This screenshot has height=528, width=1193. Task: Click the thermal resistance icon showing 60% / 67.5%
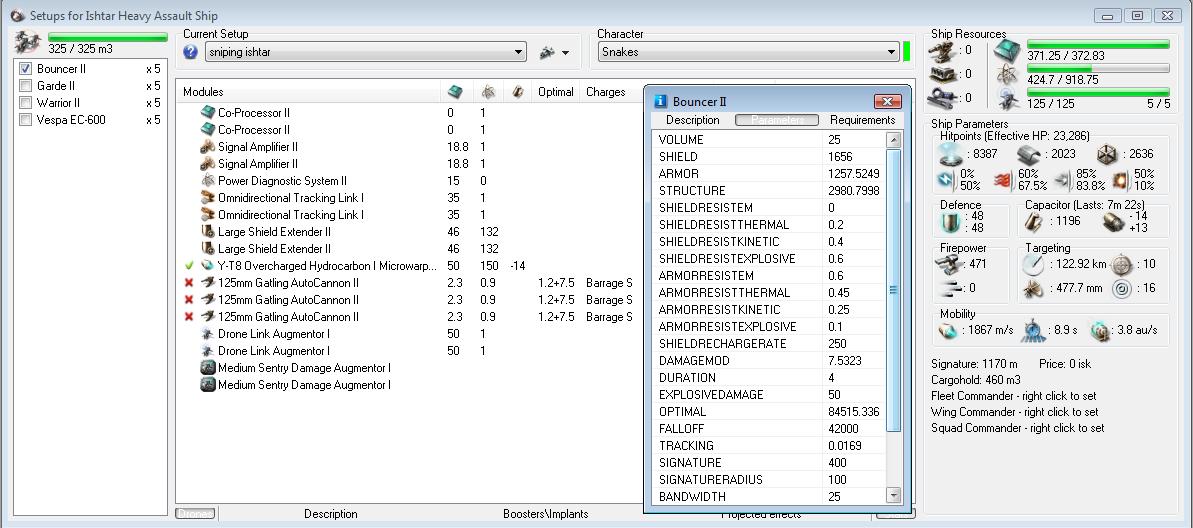pos(1003,180)
